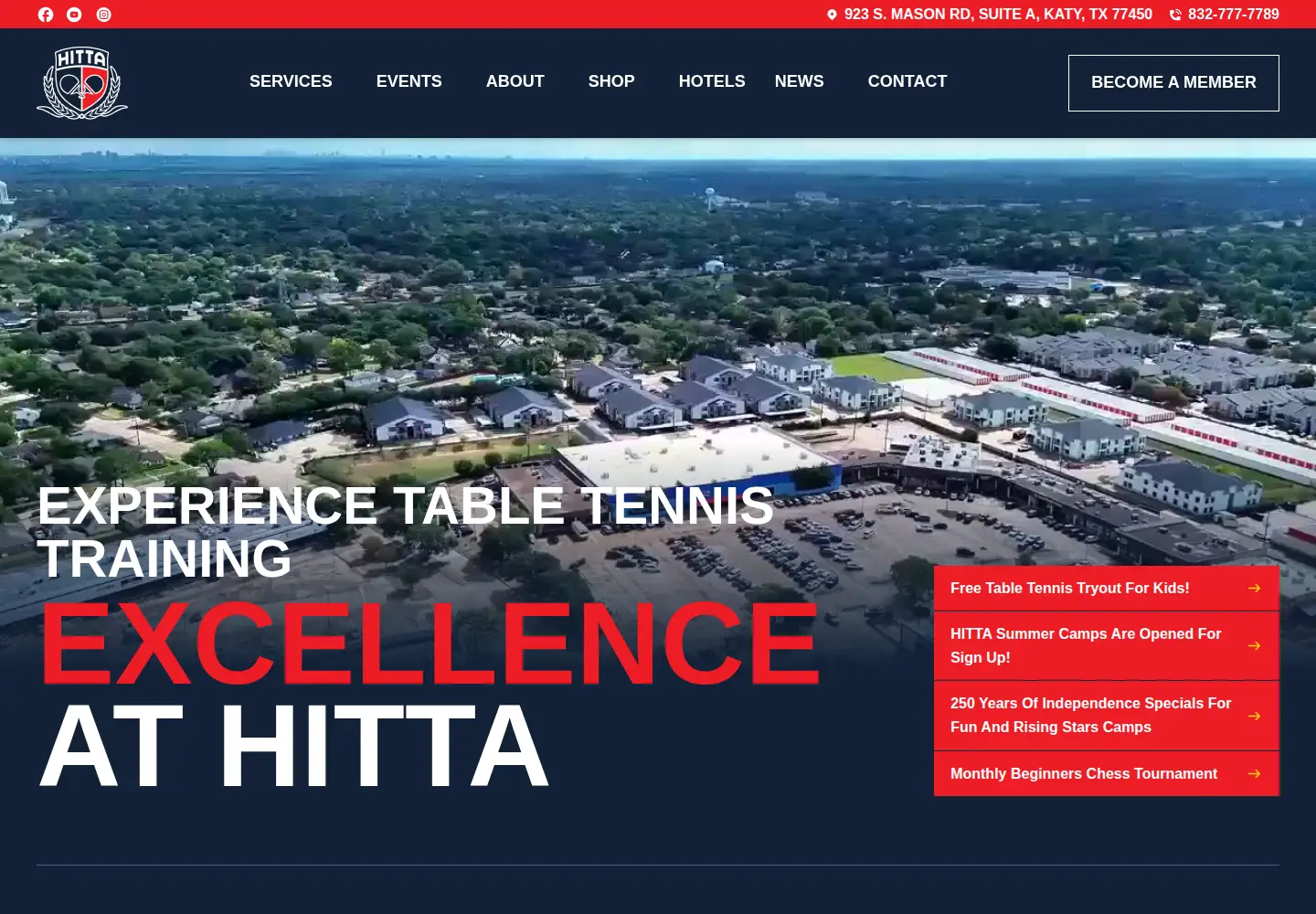Open the YouTube channel icon
1316x914 pixels.
[75, 15]
